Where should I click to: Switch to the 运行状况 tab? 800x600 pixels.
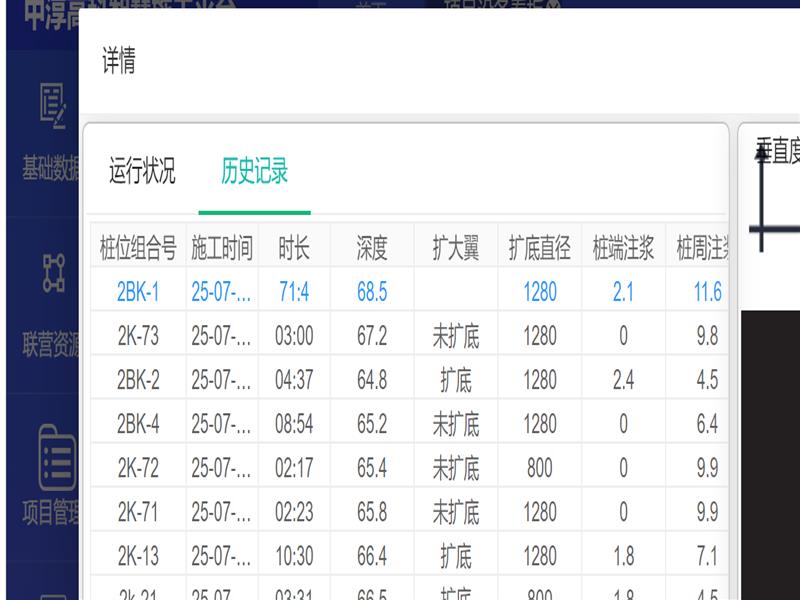click(x=142, y=171)
